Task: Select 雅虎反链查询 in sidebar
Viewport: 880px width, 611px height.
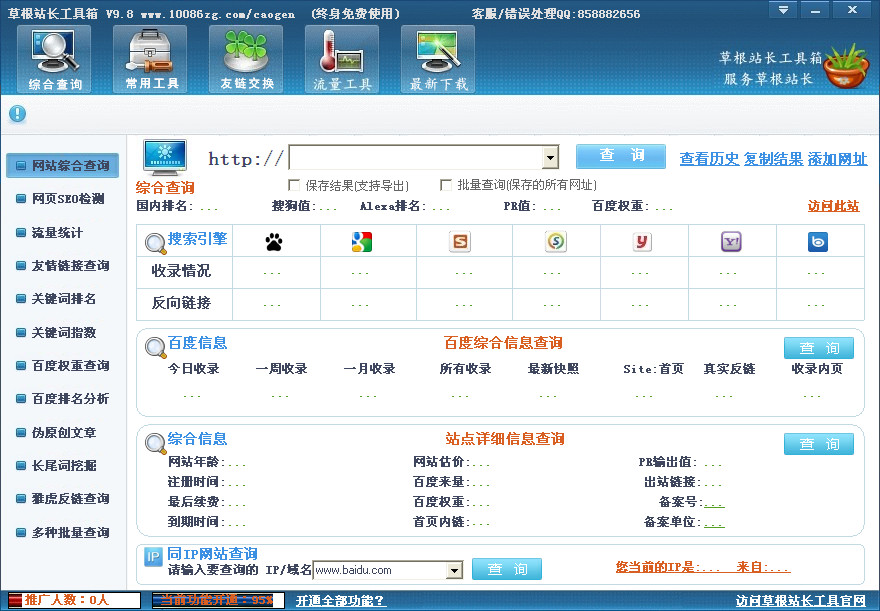Action: (62, 498)
